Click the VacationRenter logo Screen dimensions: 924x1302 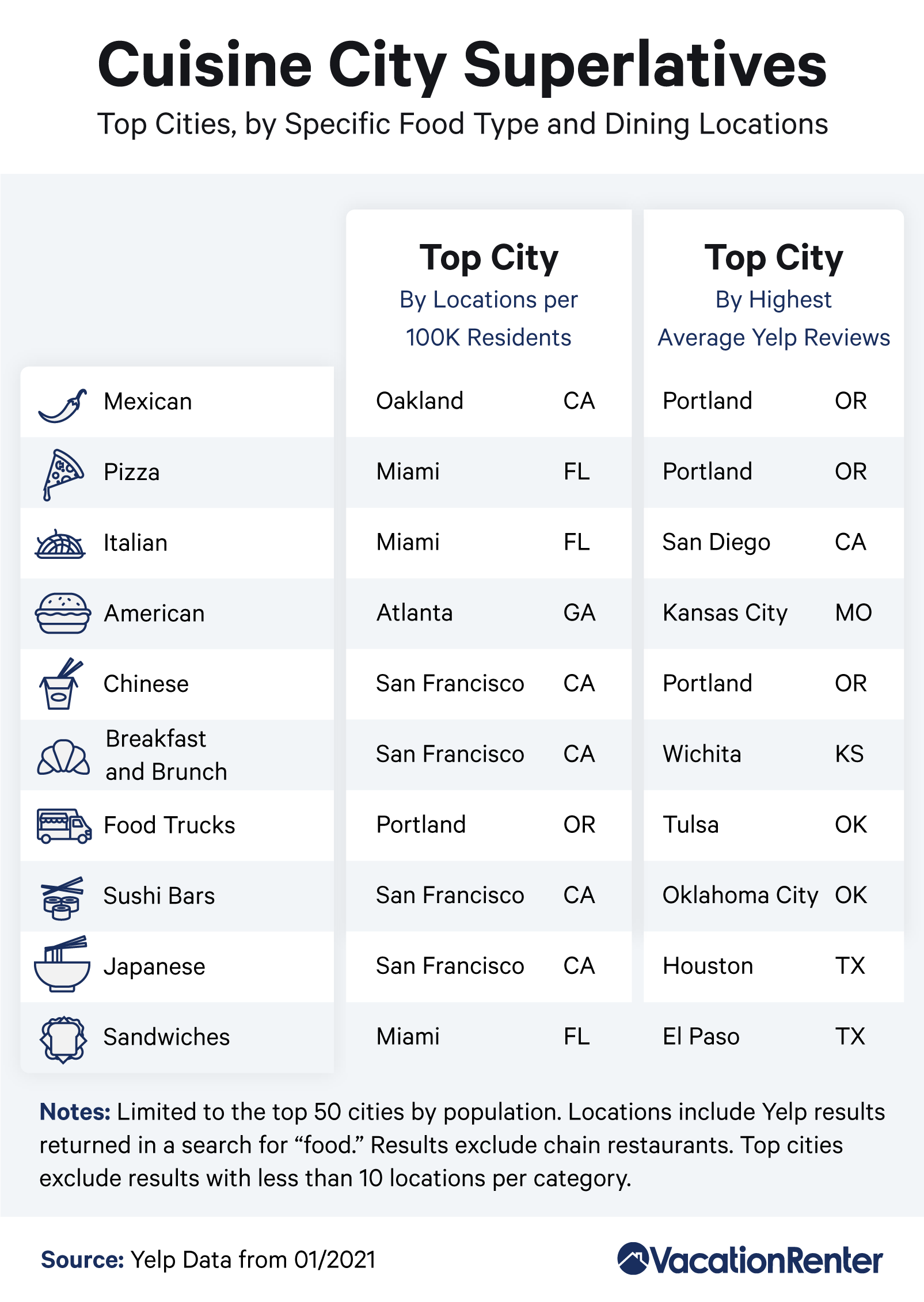point(750,1259)
